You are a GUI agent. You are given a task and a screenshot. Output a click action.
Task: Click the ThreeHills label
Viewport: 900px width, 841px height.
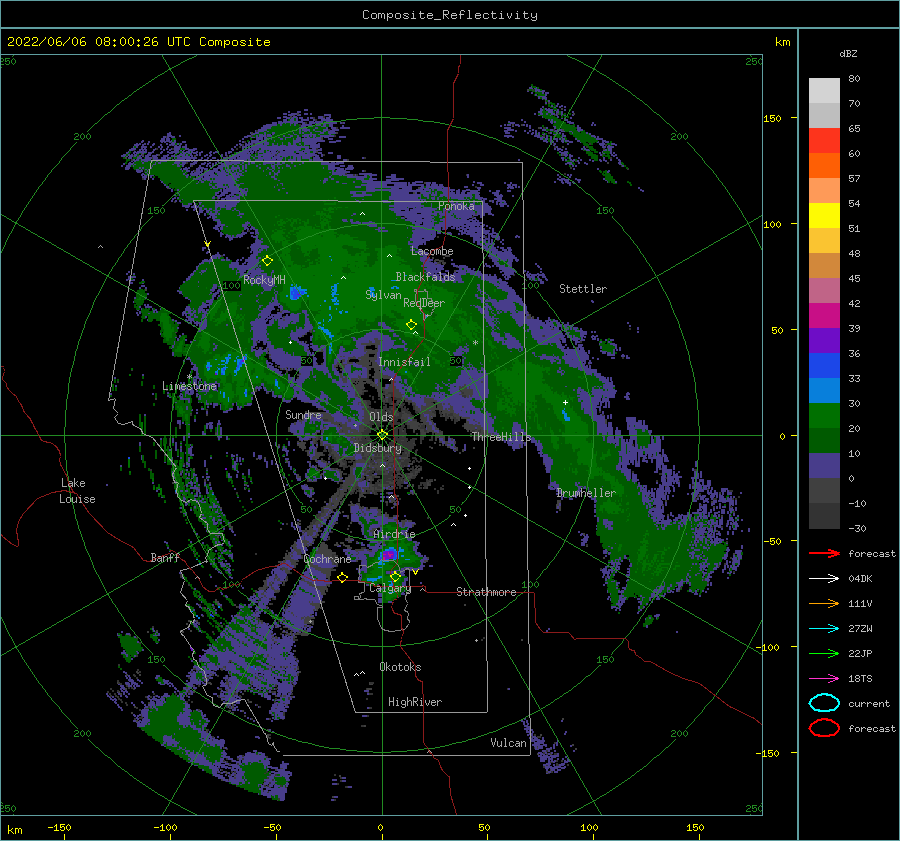(501, 437)
